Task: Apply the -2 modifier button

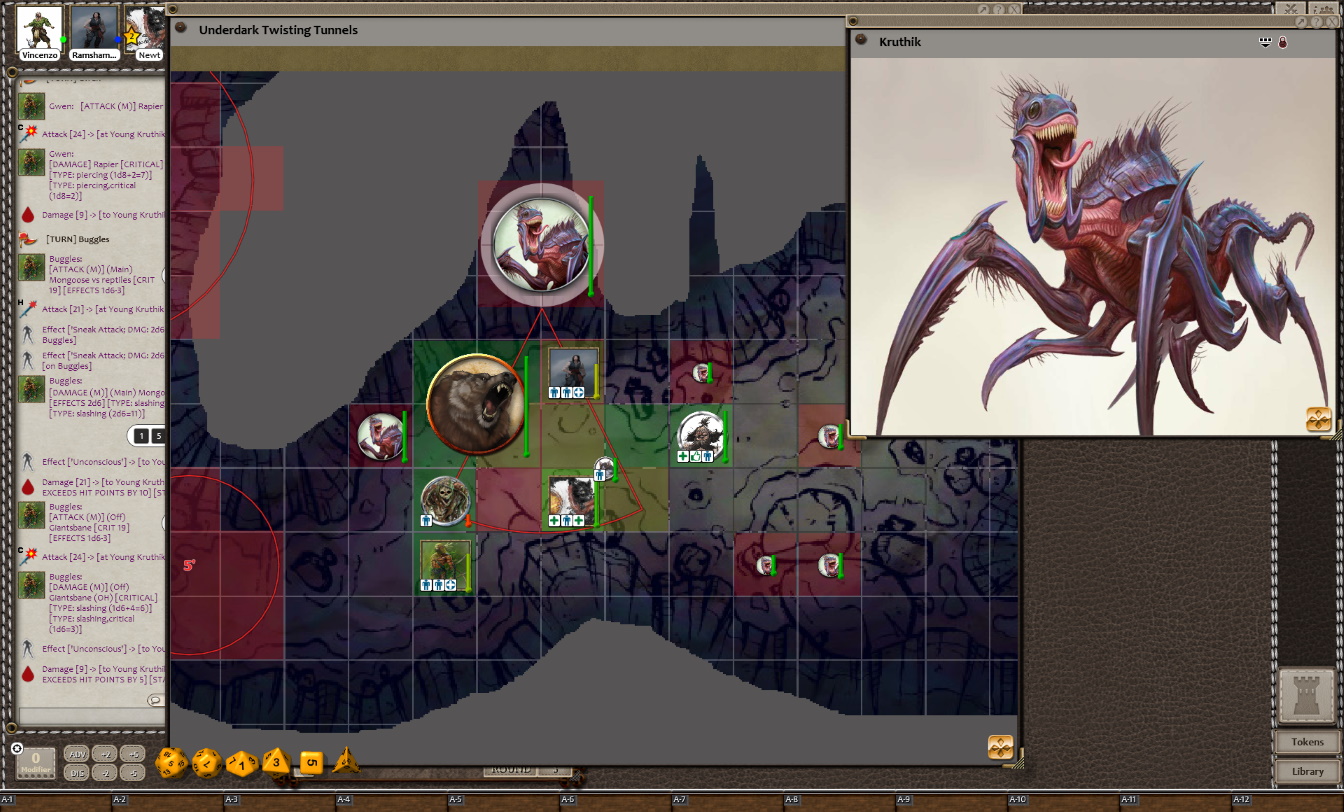Action: point(106,773)
